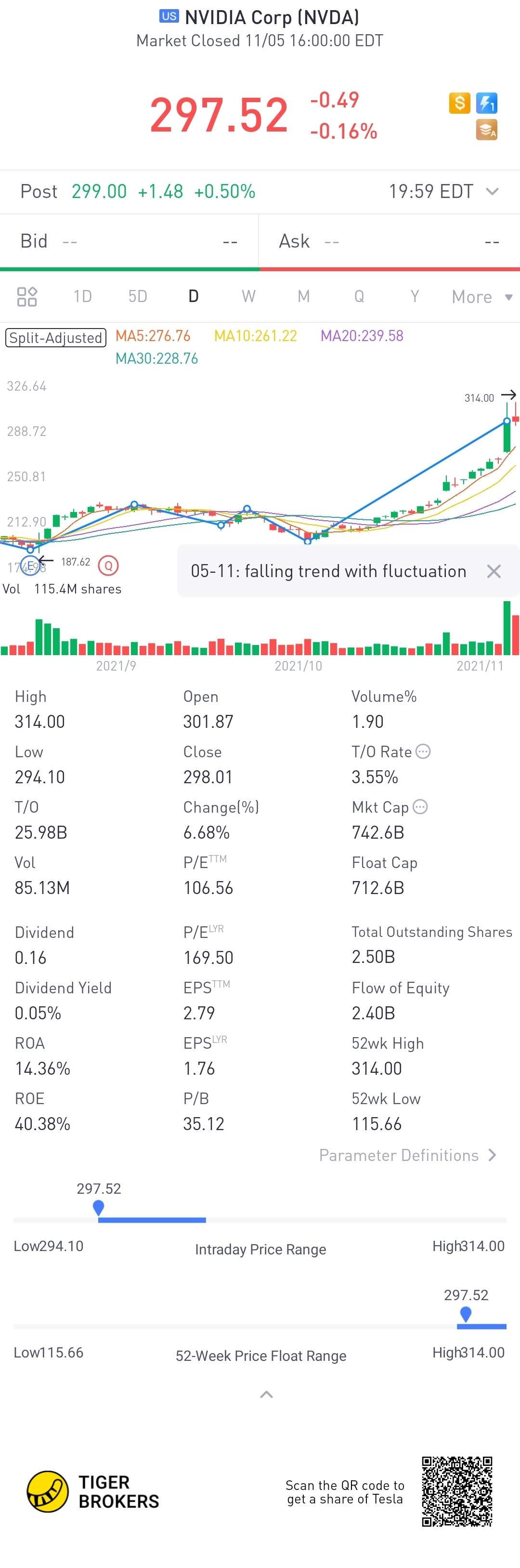Select the 5D chart tab

[137, 296]
